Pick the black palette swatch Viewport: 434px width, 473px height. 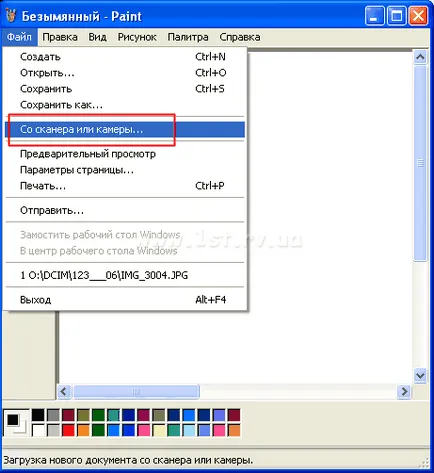tap(38, 415)
